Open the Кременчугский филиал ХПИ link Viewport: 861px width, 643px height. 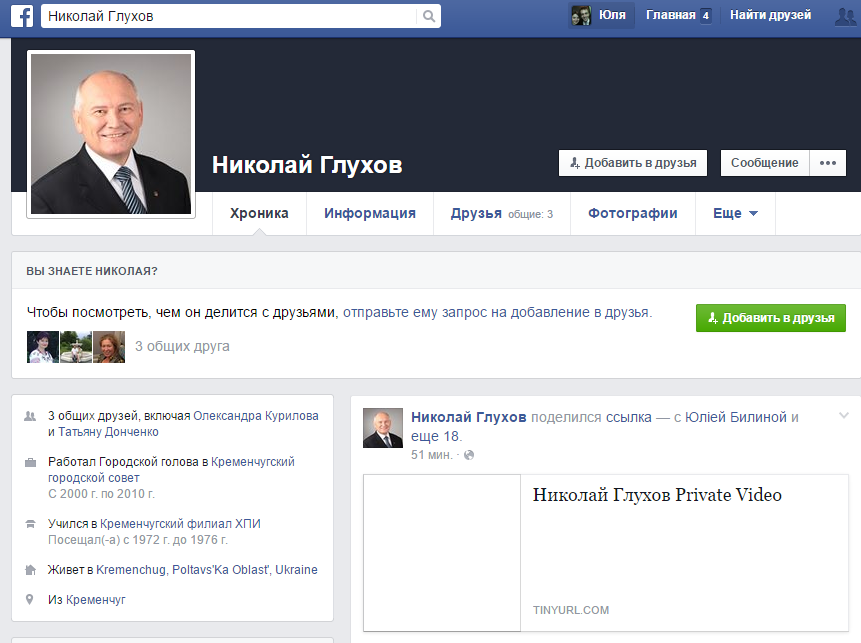(180, 524)
